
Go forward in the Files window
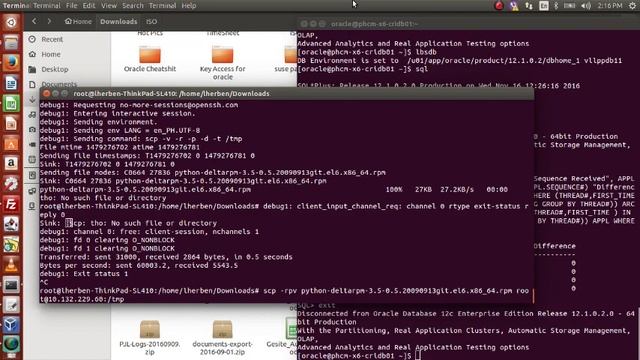(49, 21)
